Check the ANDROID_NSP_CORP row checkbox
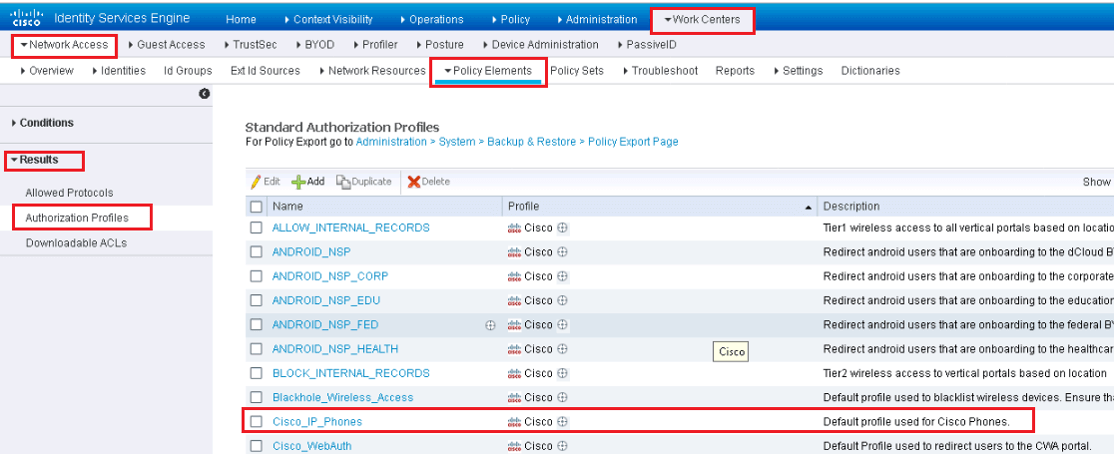The image size is (1114, 454). (256, 276)
